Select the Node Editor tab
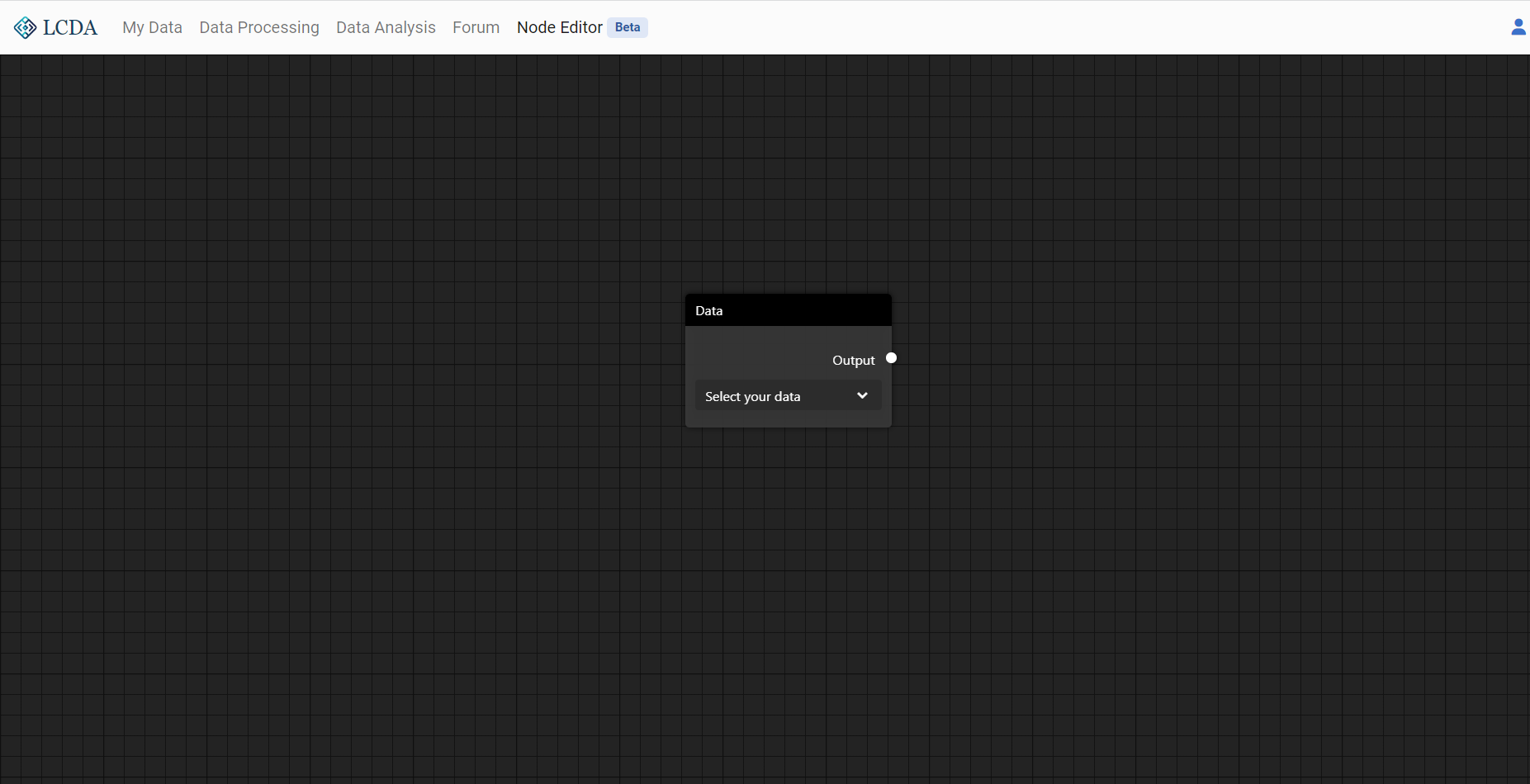This screenshot has height=784, width=1530. point(560,27)
